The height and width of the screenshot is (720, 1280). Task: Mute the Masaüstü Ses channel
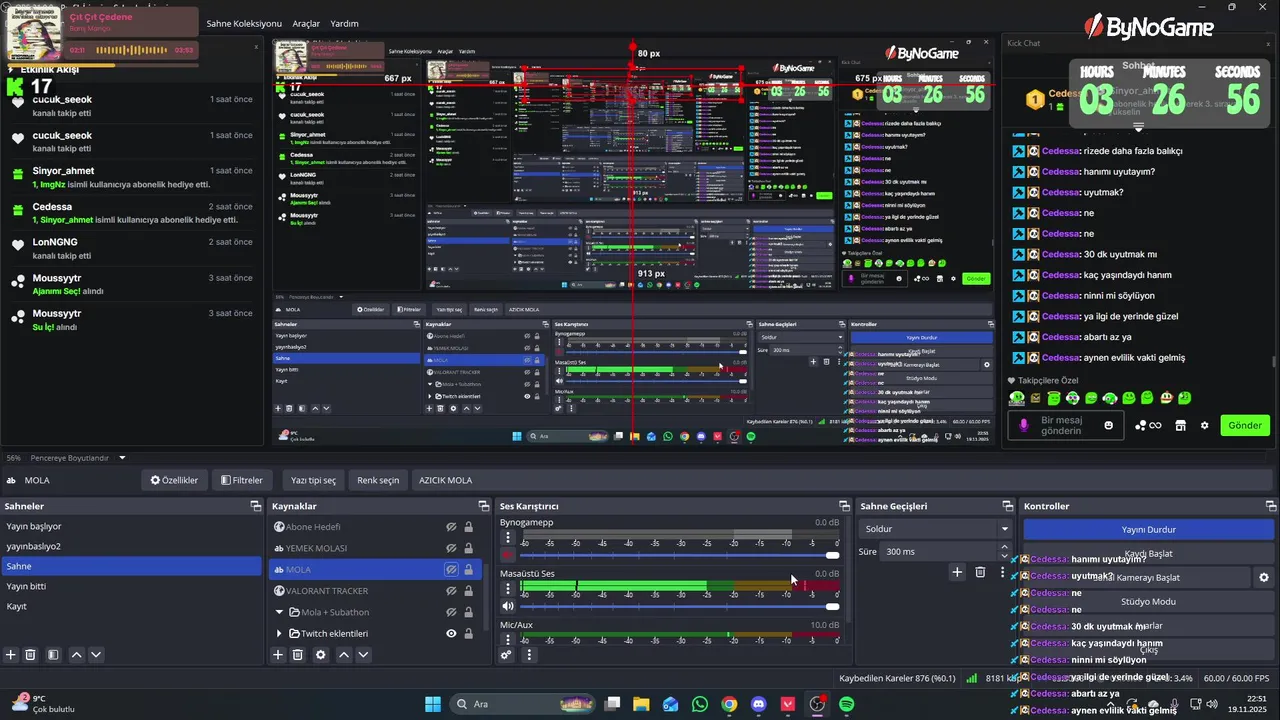click(x=508, y=605)
